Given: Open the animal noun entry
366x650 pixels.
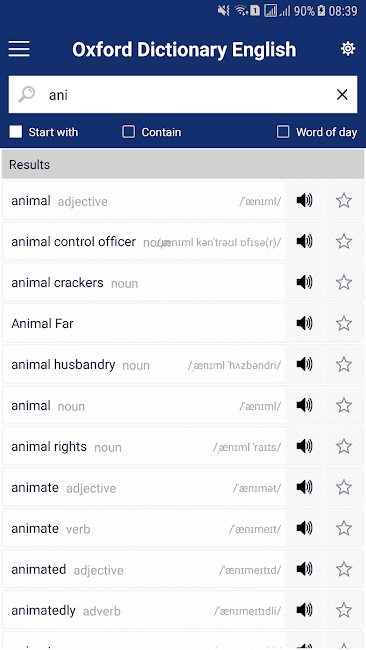Looking at the screenshot, I should tap(143, 405).
